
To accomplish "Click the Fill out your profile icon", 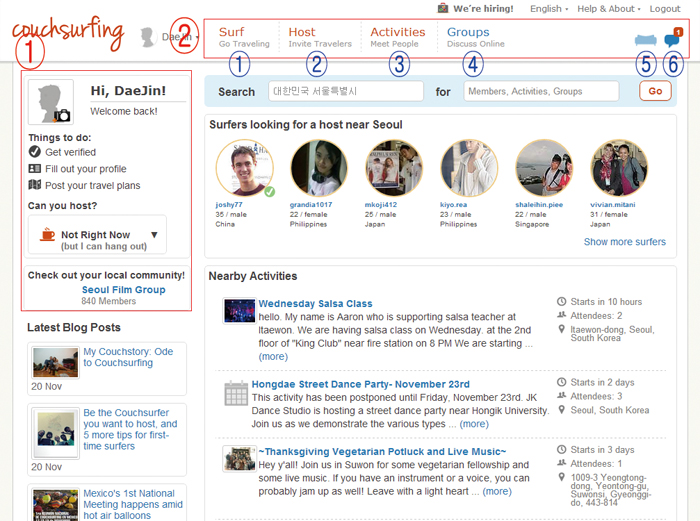I will pyautogui.click(x=35, y=169).
